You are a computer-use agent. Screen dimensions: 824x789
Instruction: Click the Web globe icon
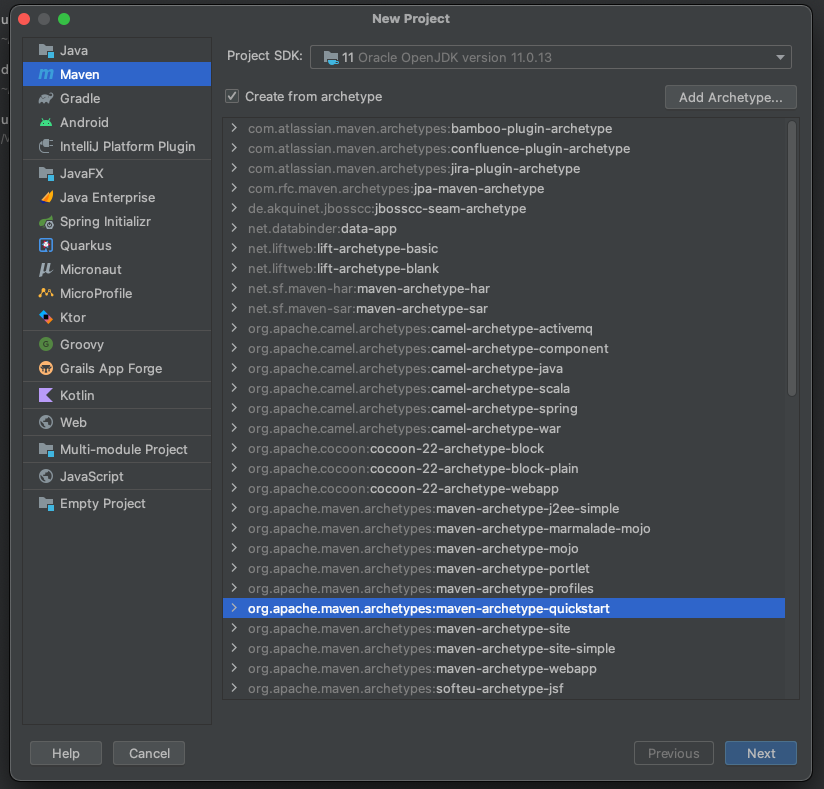pos(46,422)
